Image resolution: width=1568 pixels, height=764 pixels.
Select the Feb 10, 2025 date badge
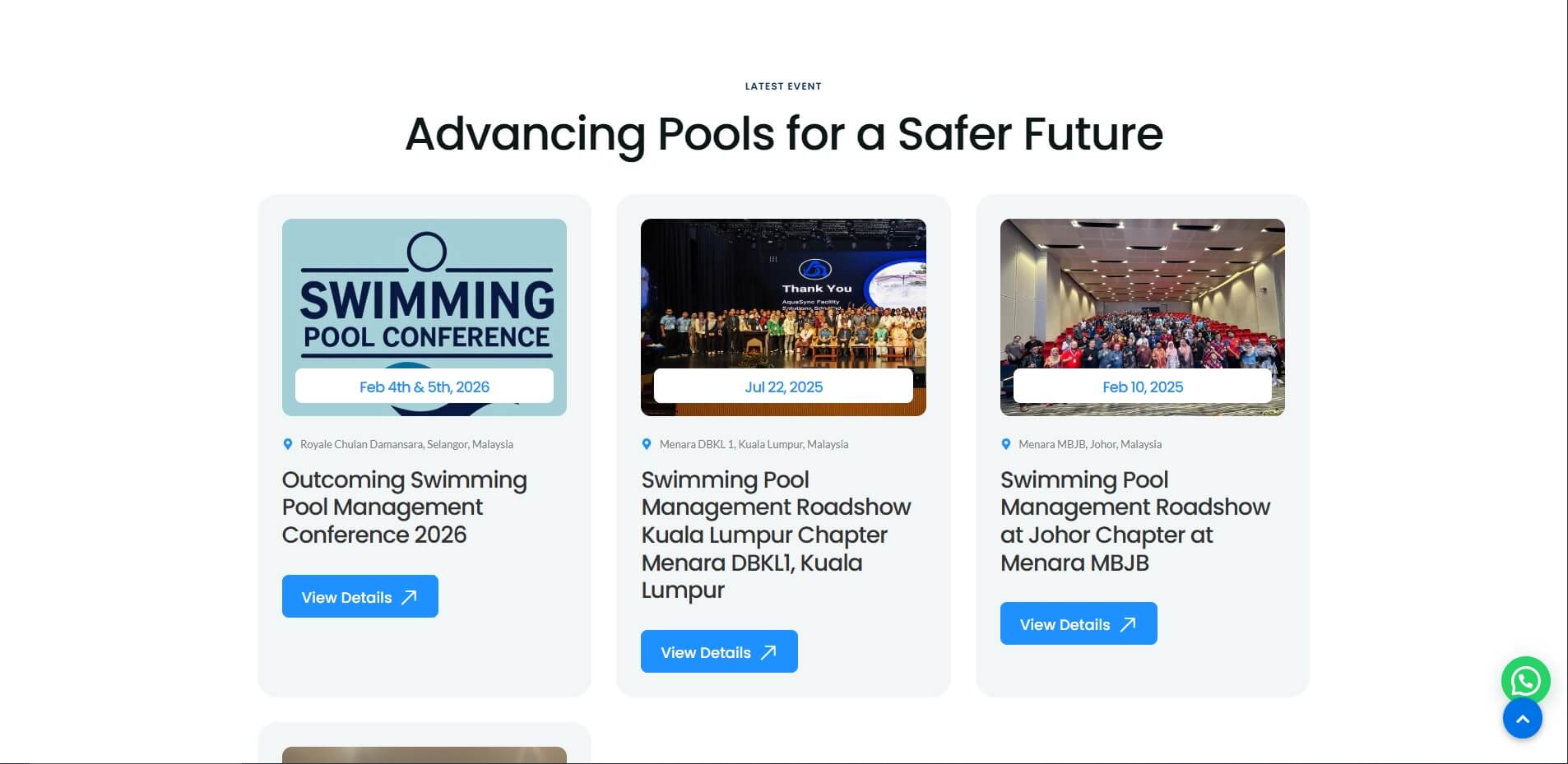(1142, 387)
